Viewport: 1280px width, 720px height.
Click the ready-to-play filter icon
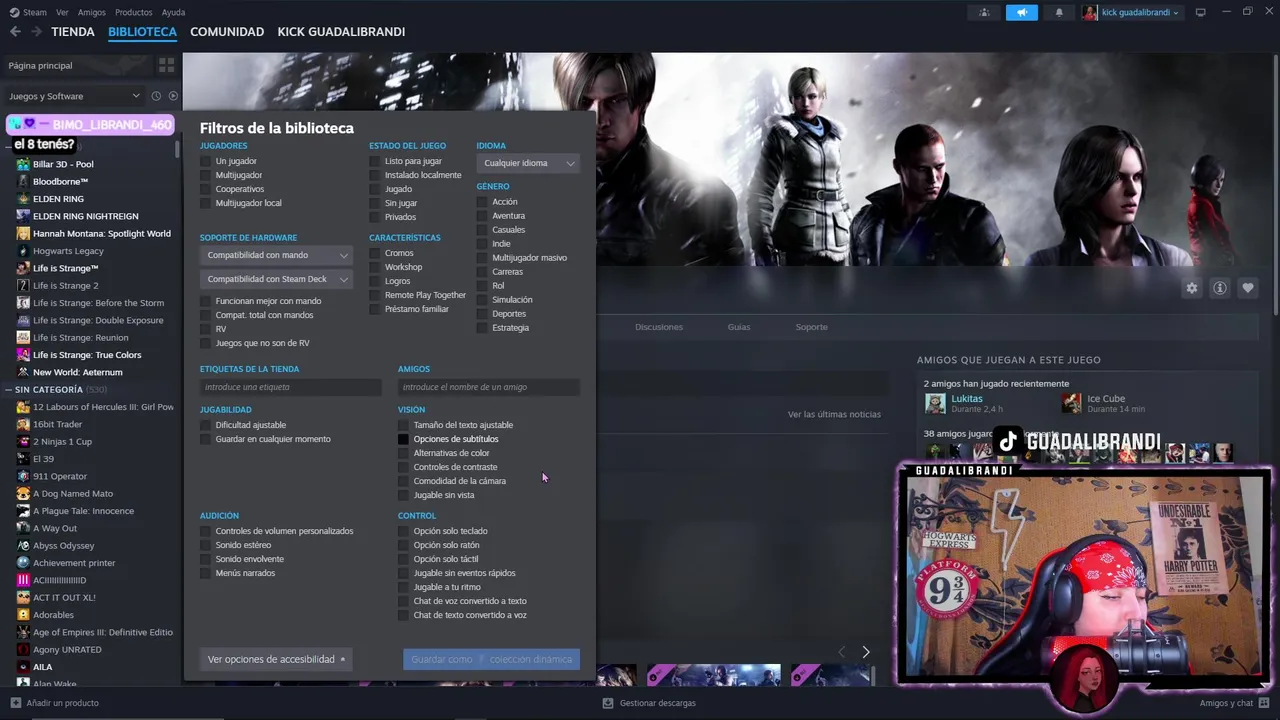pos(173,96)
